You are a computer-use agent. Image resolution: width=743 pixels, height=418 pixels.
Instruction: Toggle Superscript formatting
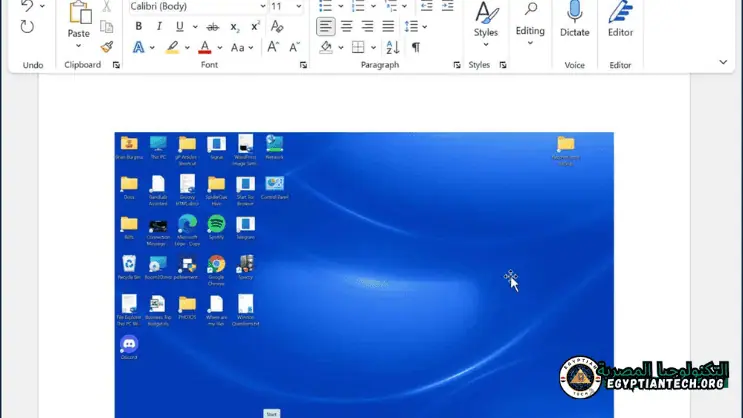pos(255,27)
